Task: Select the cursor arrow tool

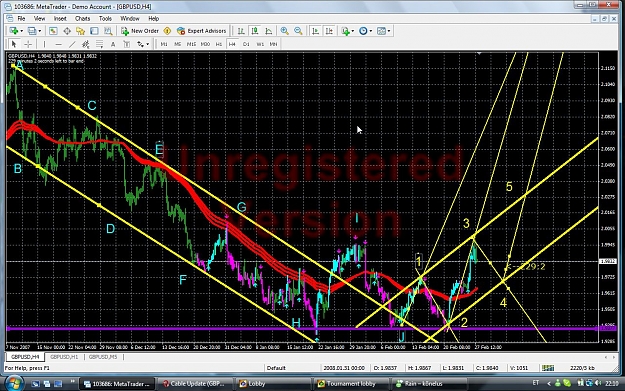Action: tap(14, 44)
